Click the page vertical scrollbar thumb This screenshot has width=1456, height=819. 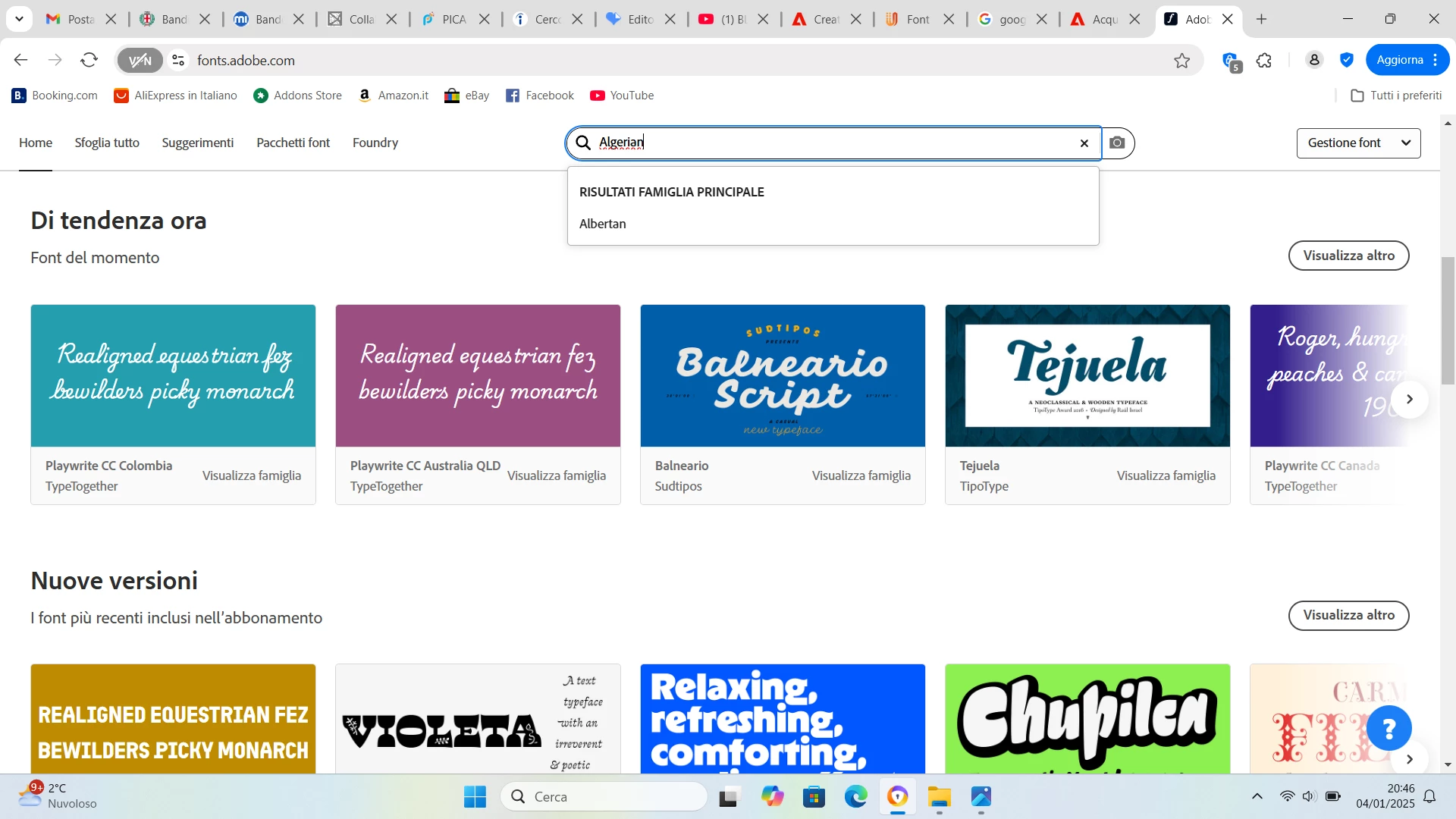pyautogui.click(x=1448, y=320)
